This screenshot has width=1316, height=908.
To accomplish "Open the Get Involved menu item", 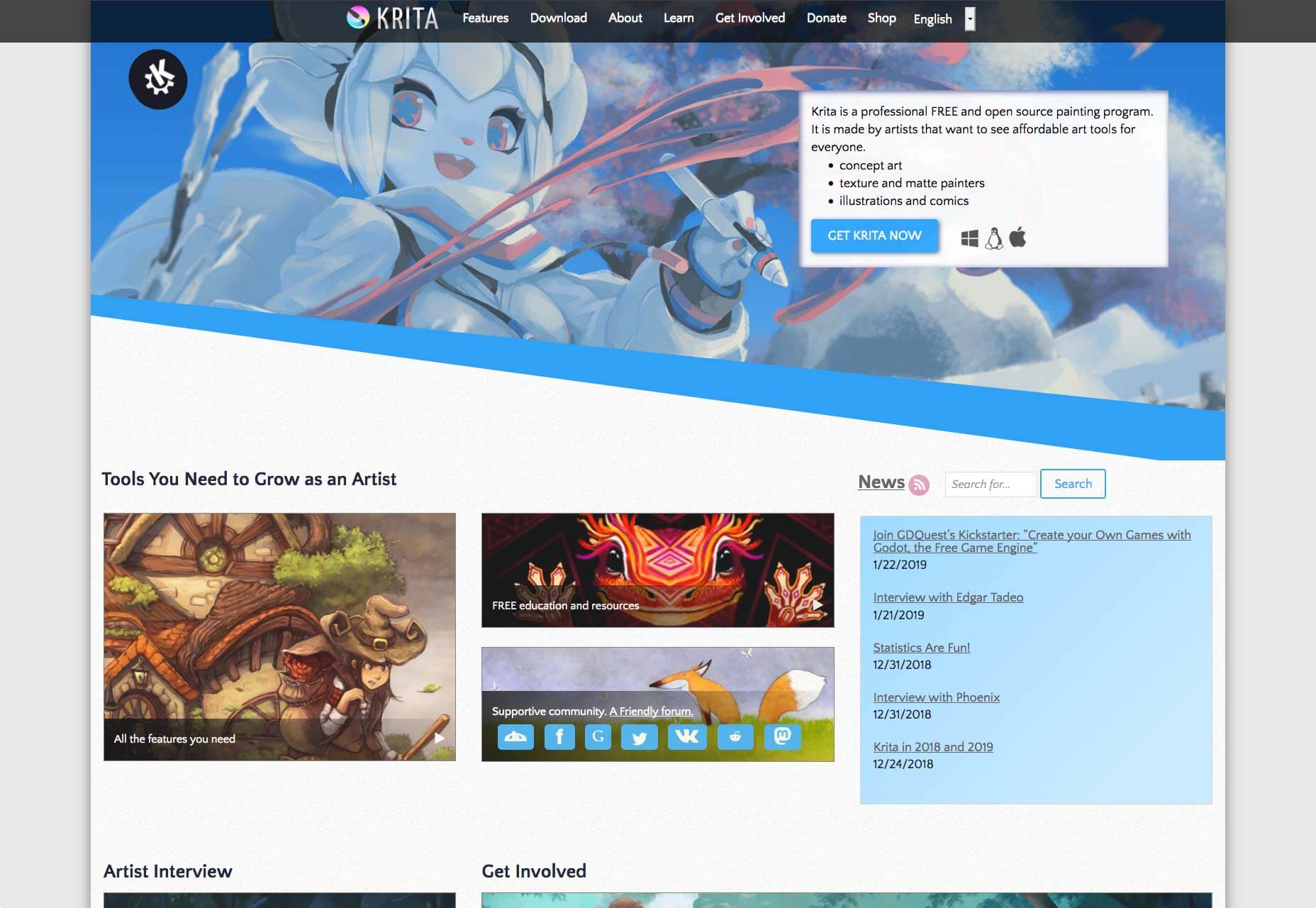I will pyautogui.click(x=750, y=18).
